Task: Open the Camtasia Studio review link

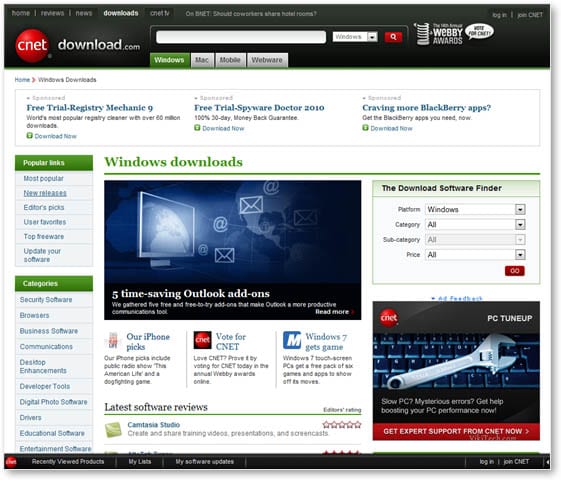Action: click(153, 425)
